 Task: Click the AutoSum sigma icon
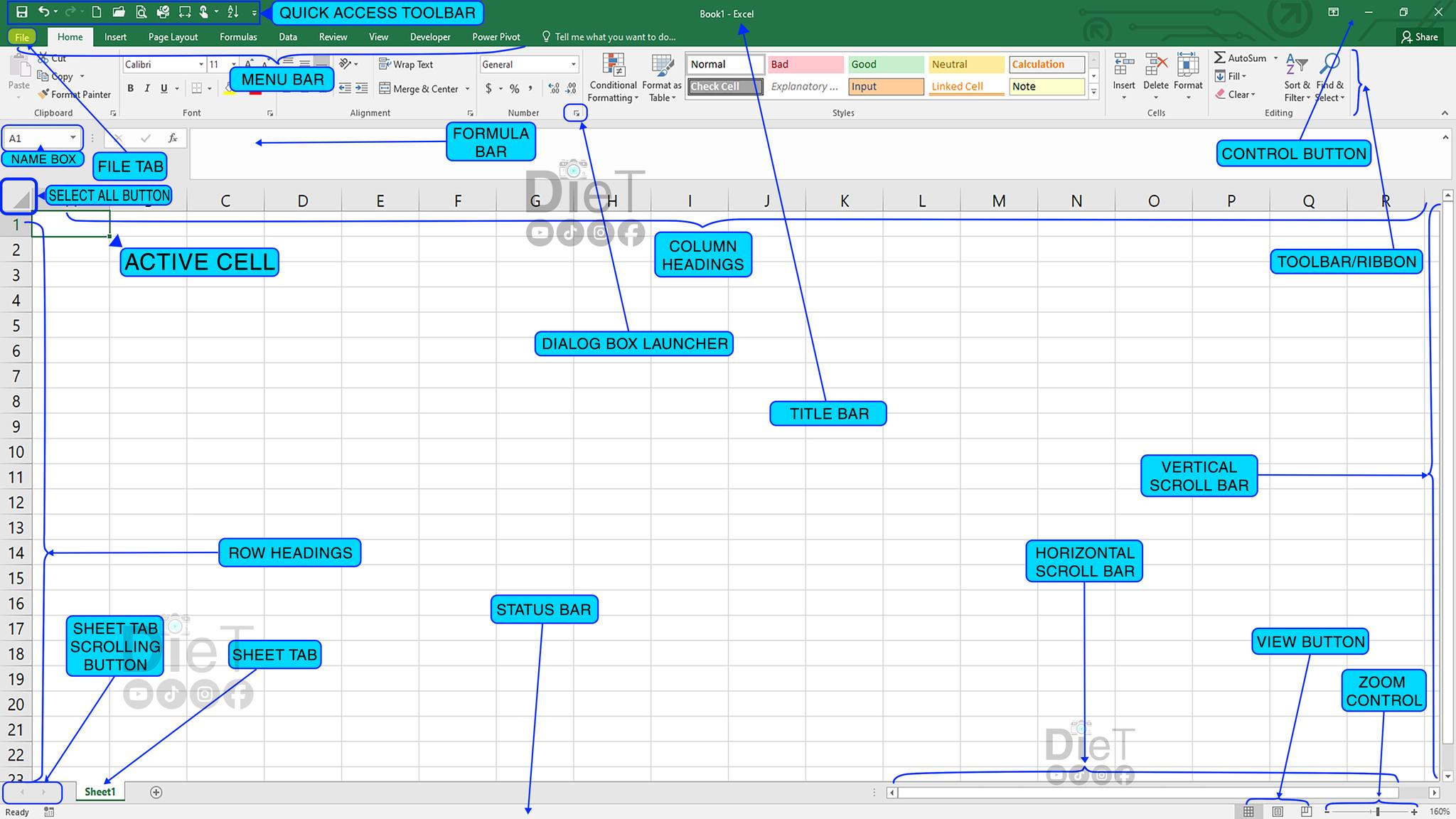click(1220, 58)
